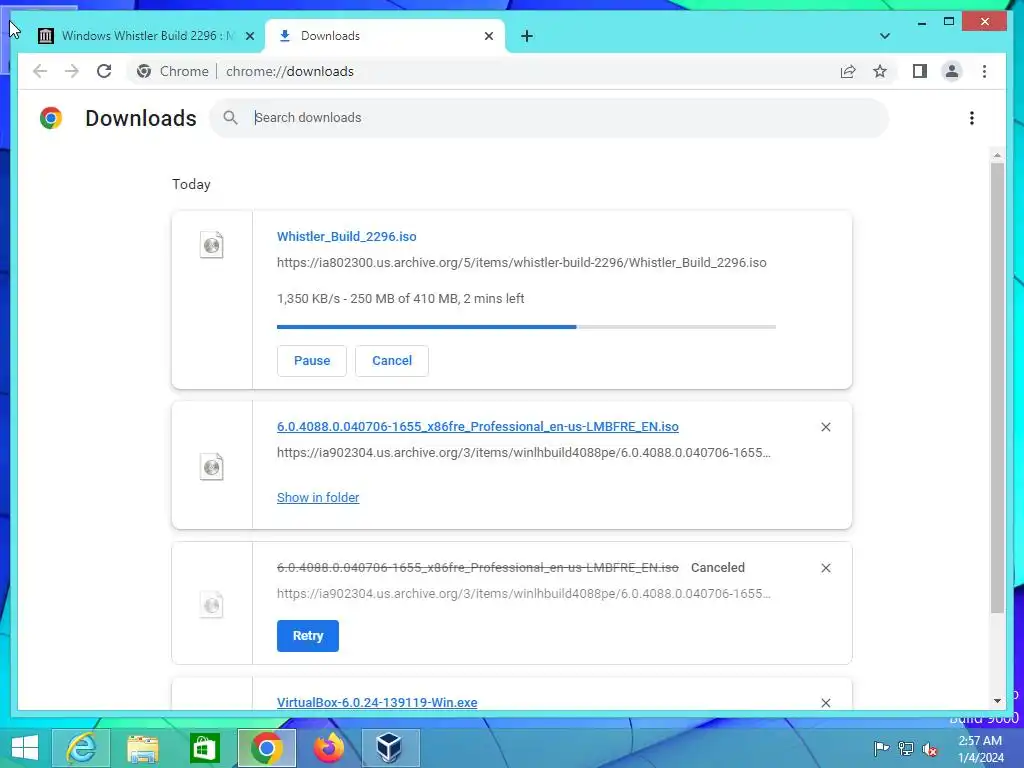Screen dimensions: 1024x768
Task: Launch Firefox from the taskbar
Action: pyautogui.click(x=328, y=747)
